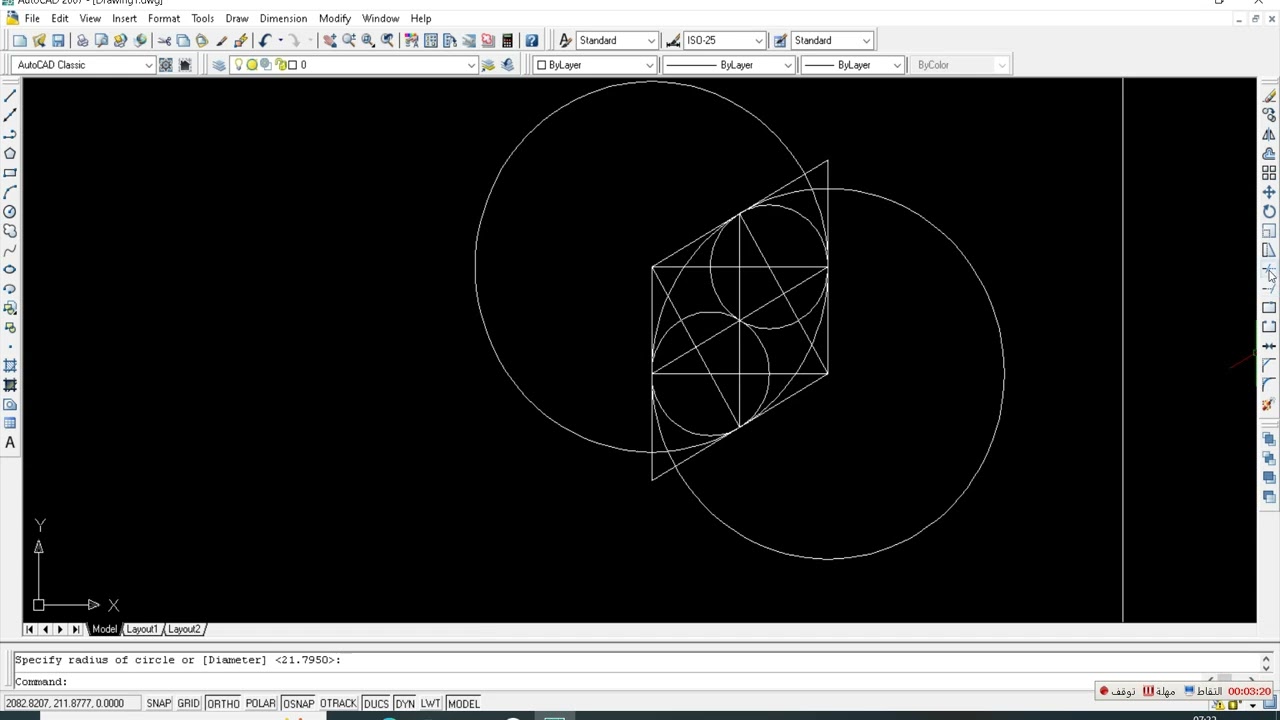Open the table style Standard dropdown

866,41
